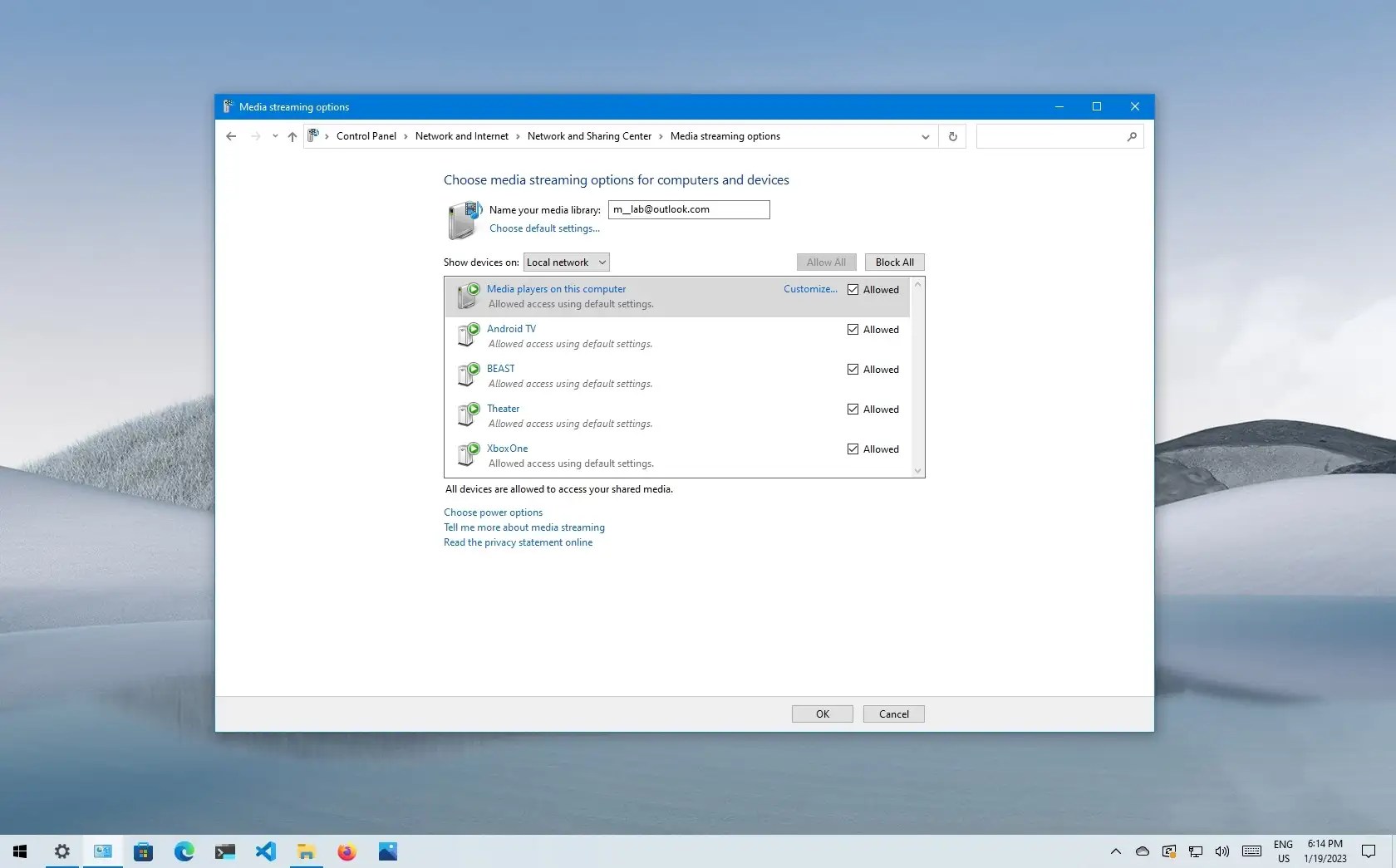Open Tell me more about media streaming
Viewport: 1396px width, 868px height.
523,527
